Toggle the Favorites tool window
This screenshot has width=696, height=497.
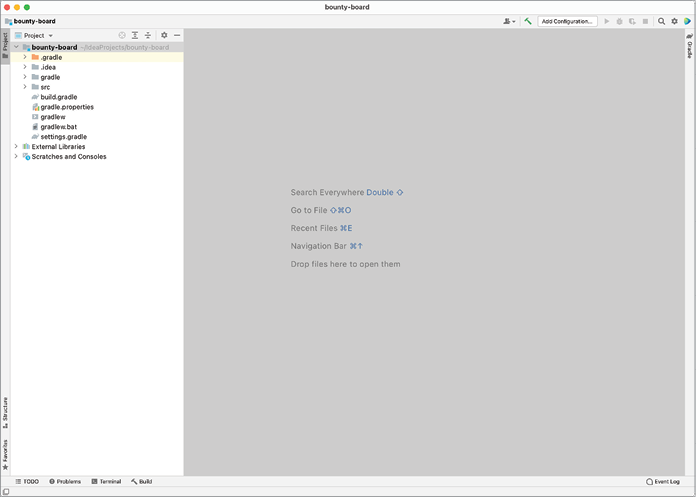(5, 453)
